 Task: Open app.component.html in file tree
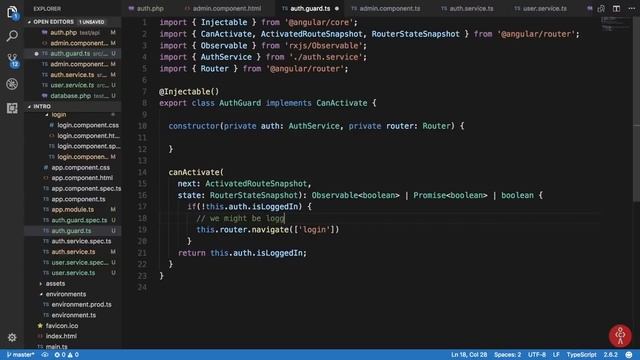73,178
